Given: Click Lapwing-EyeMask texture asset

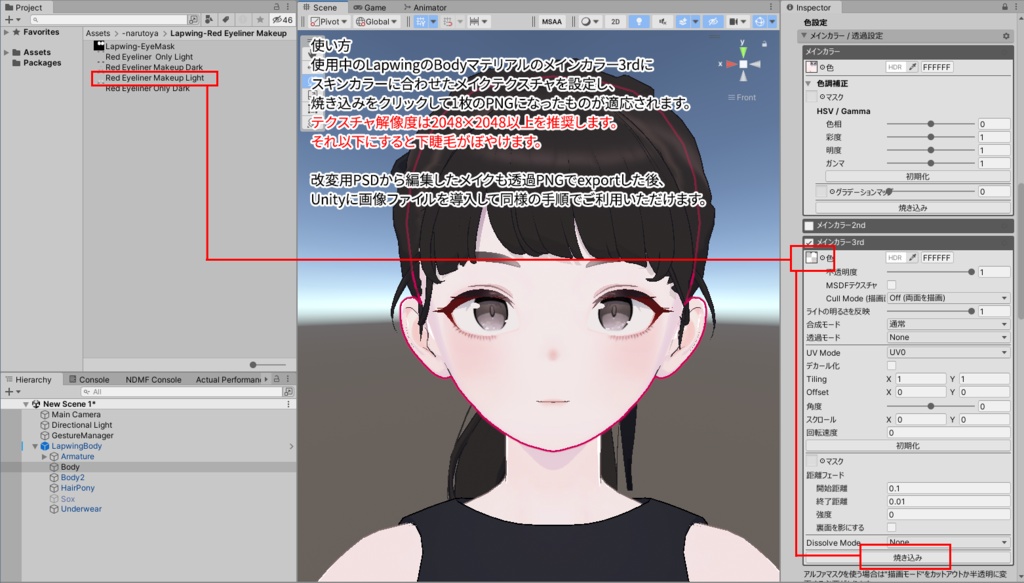Looking at the screenshot, I should (x=140, y=46).
